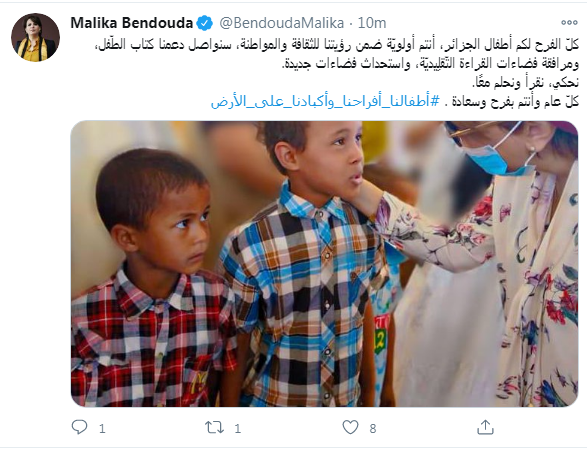Click the first line of Arabic tweet text

pyautogui.click(x=336, y=45)
